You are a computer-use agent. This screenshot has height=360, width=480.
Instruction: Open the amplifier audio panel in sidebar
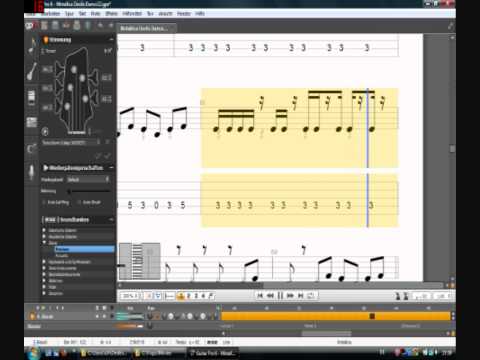coord(32,98)
